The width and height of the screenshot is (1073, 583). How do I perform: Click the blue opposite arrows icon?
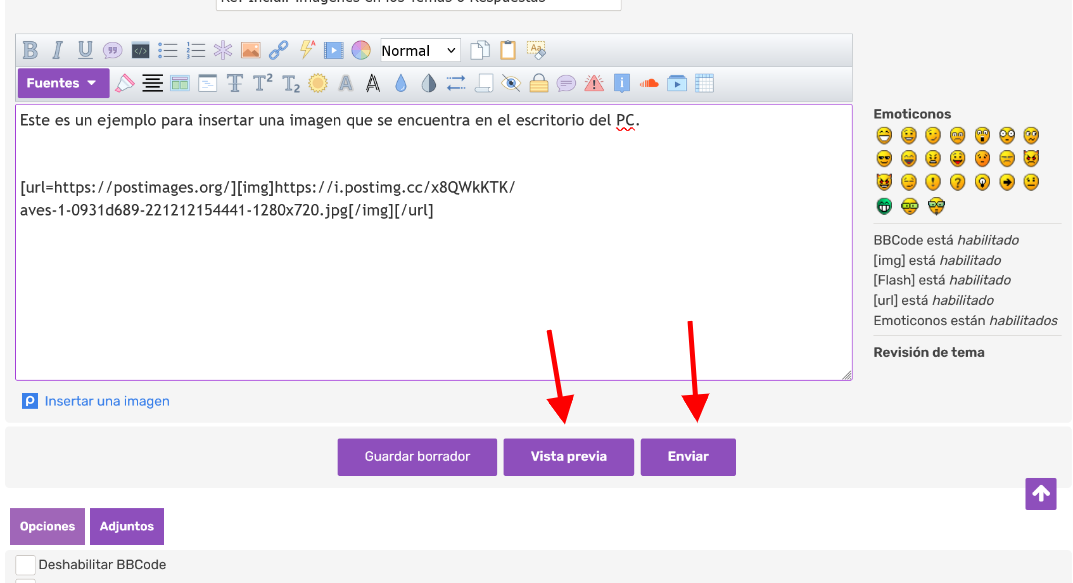(x=456, y=83)
